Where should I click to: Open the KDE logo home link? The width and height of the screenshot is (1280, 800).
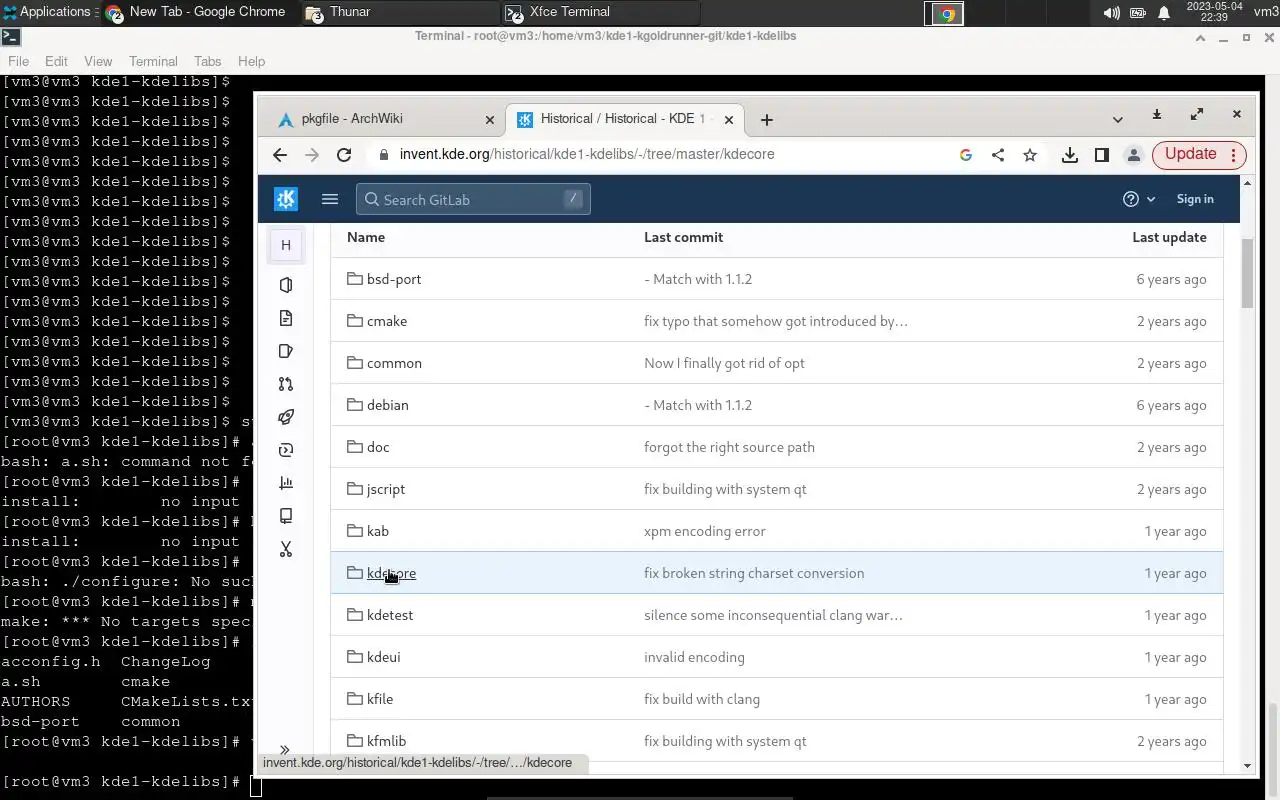pos(286,199)
